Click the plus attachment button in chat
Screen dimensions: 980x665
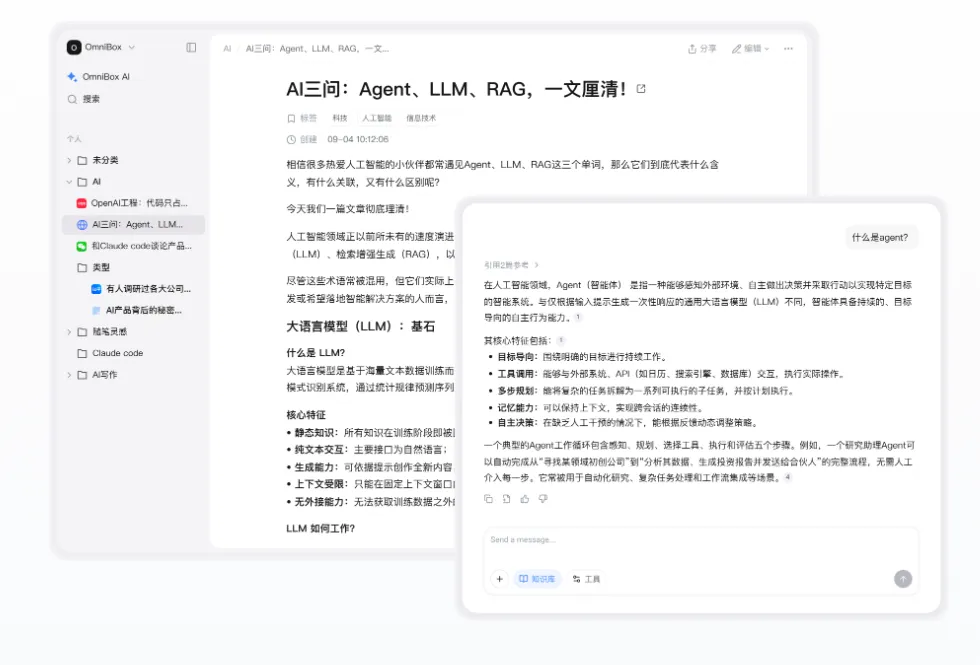point(499,579)
